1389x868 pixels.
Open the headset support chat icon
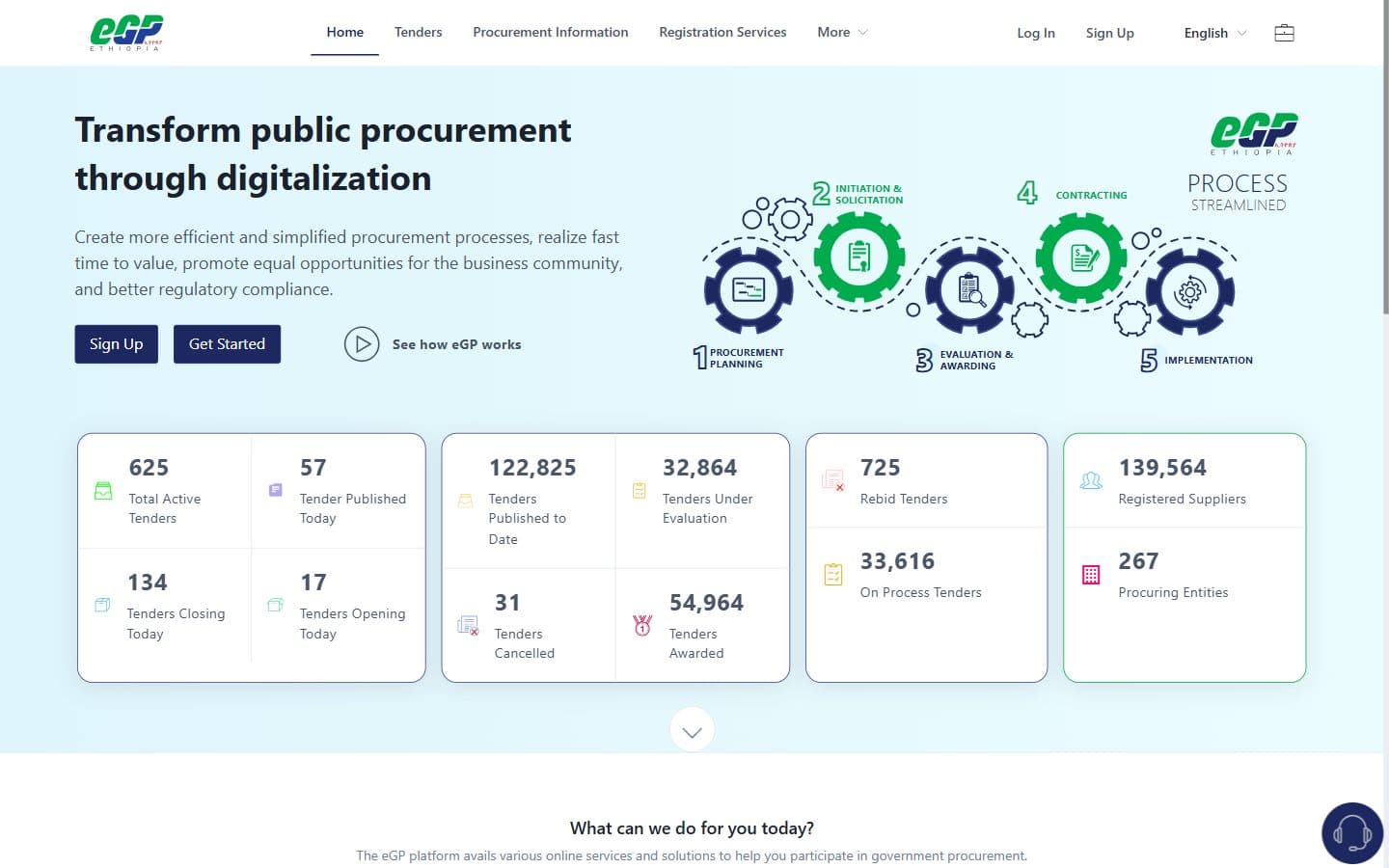pos(1352,833)
